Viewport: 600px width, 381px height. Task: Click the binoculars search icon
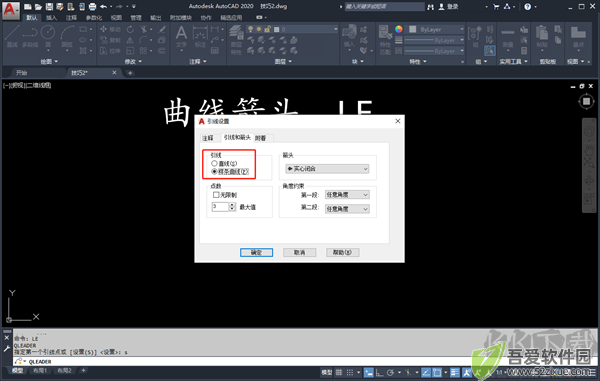pos(430,7)
